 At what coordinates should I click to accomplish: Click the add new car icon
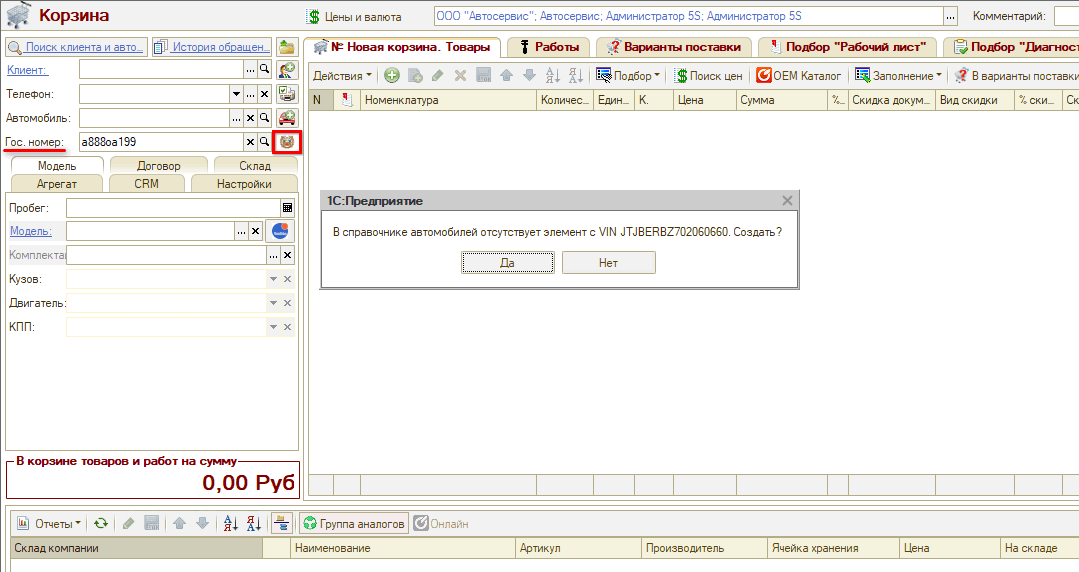point(287,118)
